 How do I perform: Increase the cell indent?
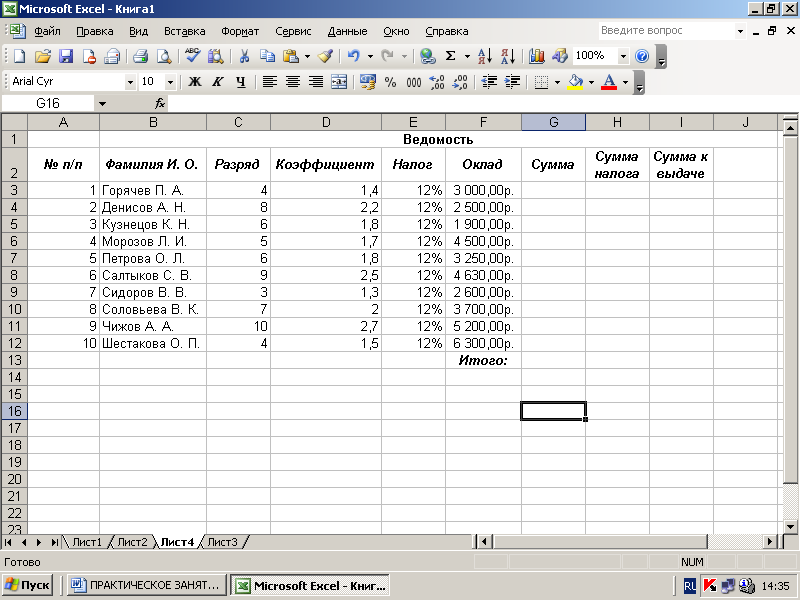pyautogui.click(x=512, y=82)
